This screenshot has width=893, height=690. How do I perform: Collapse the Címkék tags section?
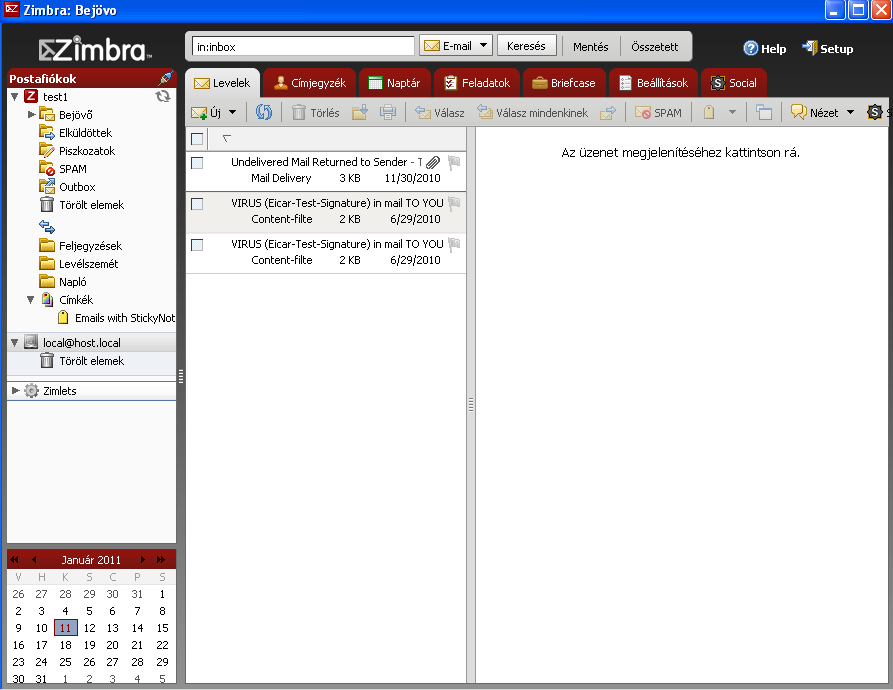pyautogui.click(x=31, y=299)
